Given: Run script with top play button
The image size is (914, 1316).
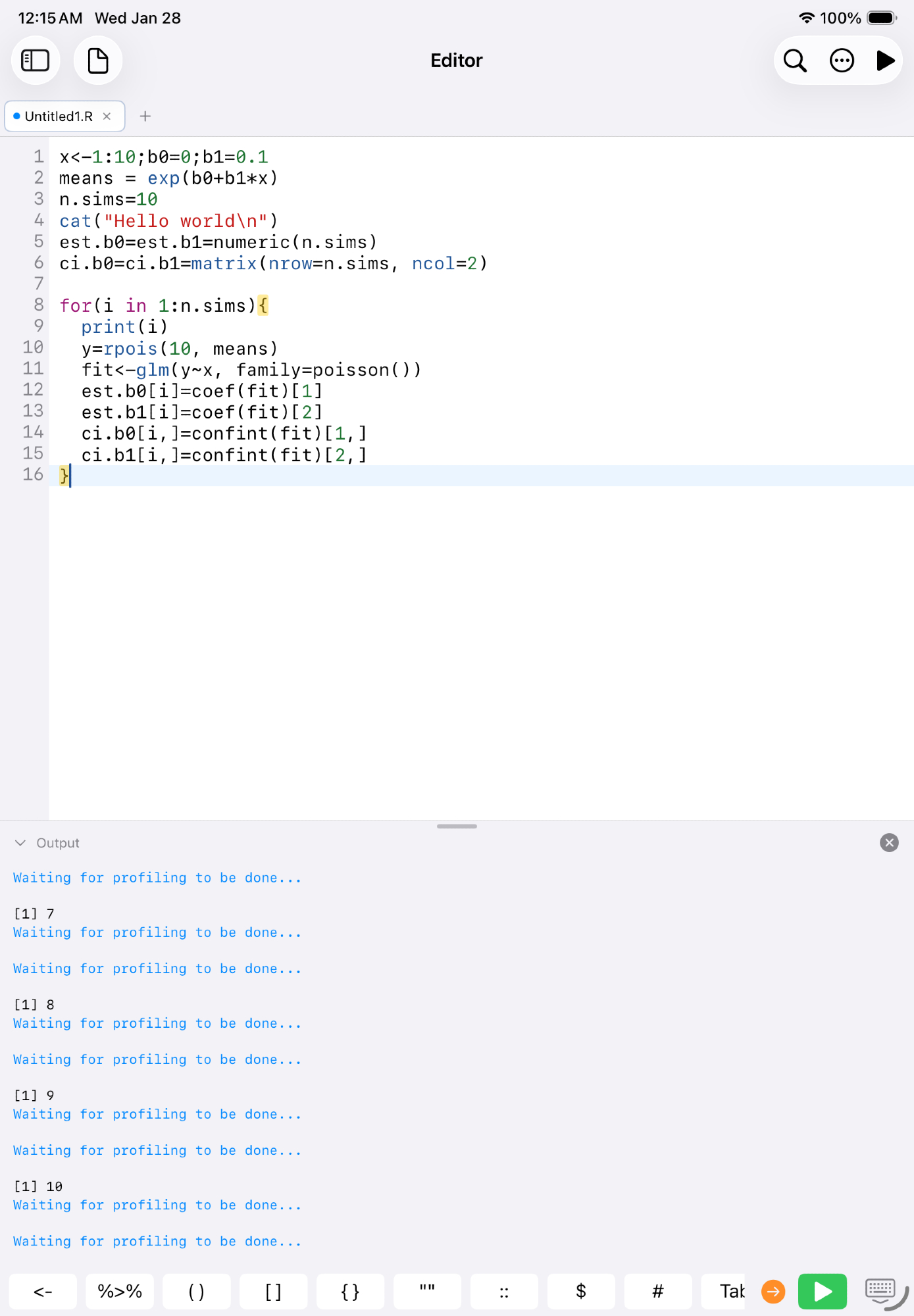Looking at the screenshot, I should point(885,61).
